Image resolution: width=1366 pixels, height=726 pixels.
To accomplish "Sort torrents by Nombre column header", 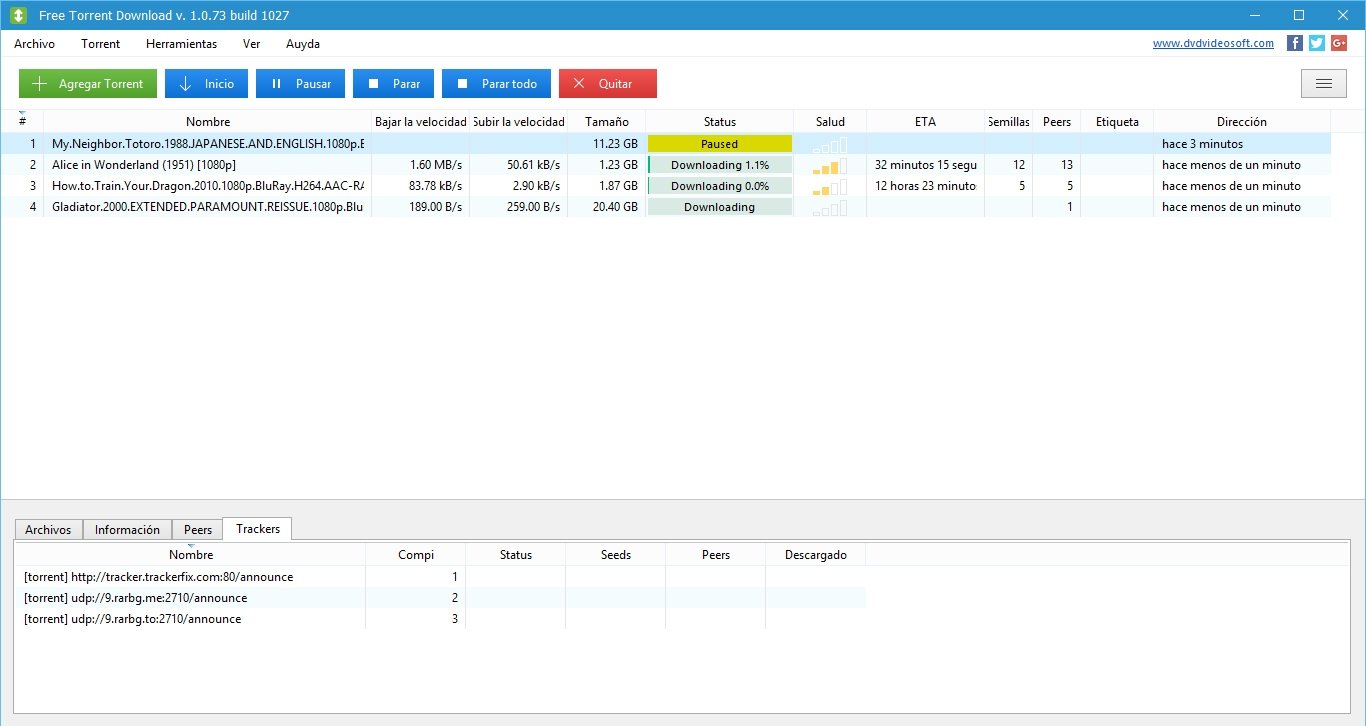I will coord(208,122).
